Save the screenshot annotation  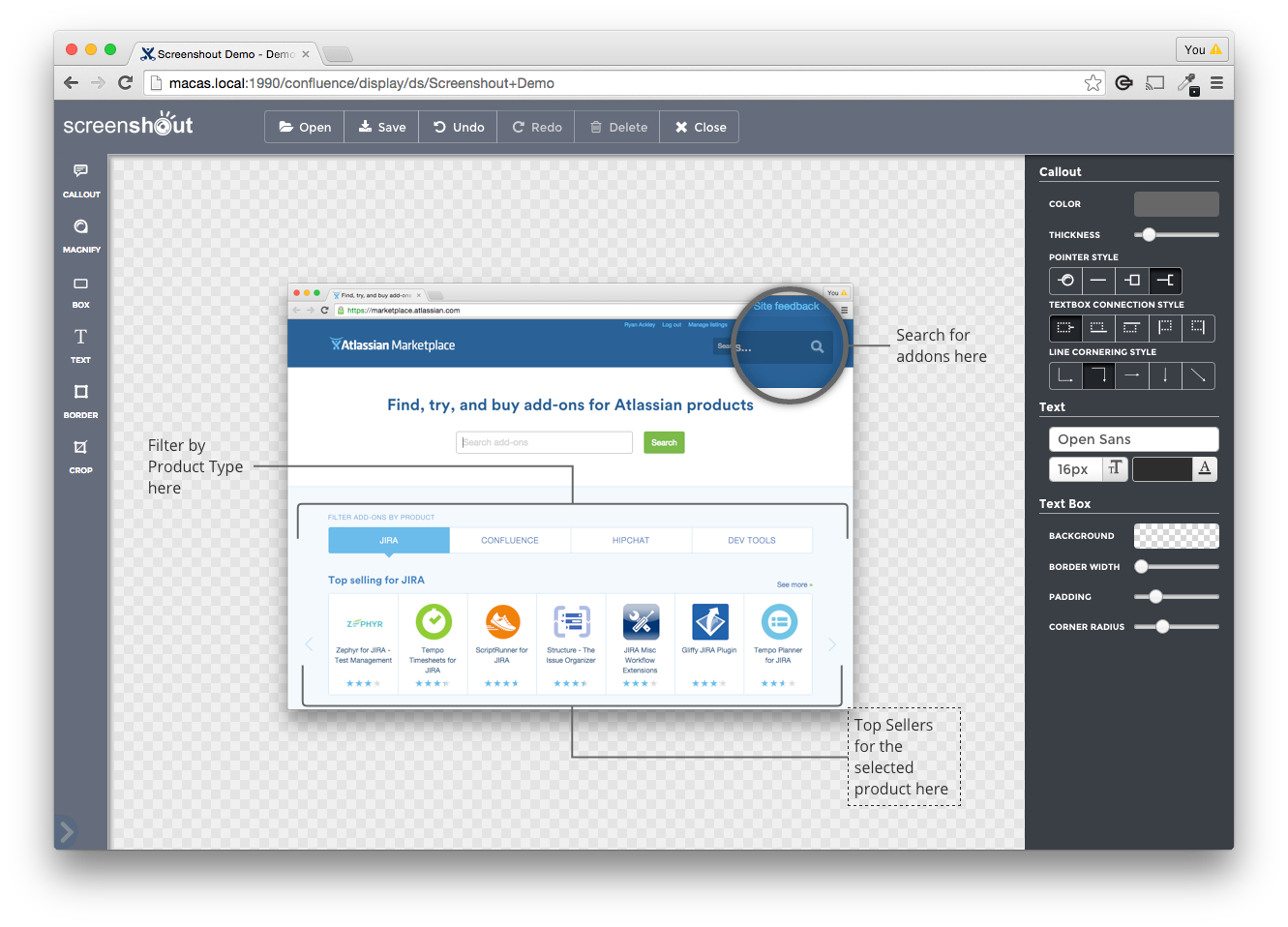[381, 127]
